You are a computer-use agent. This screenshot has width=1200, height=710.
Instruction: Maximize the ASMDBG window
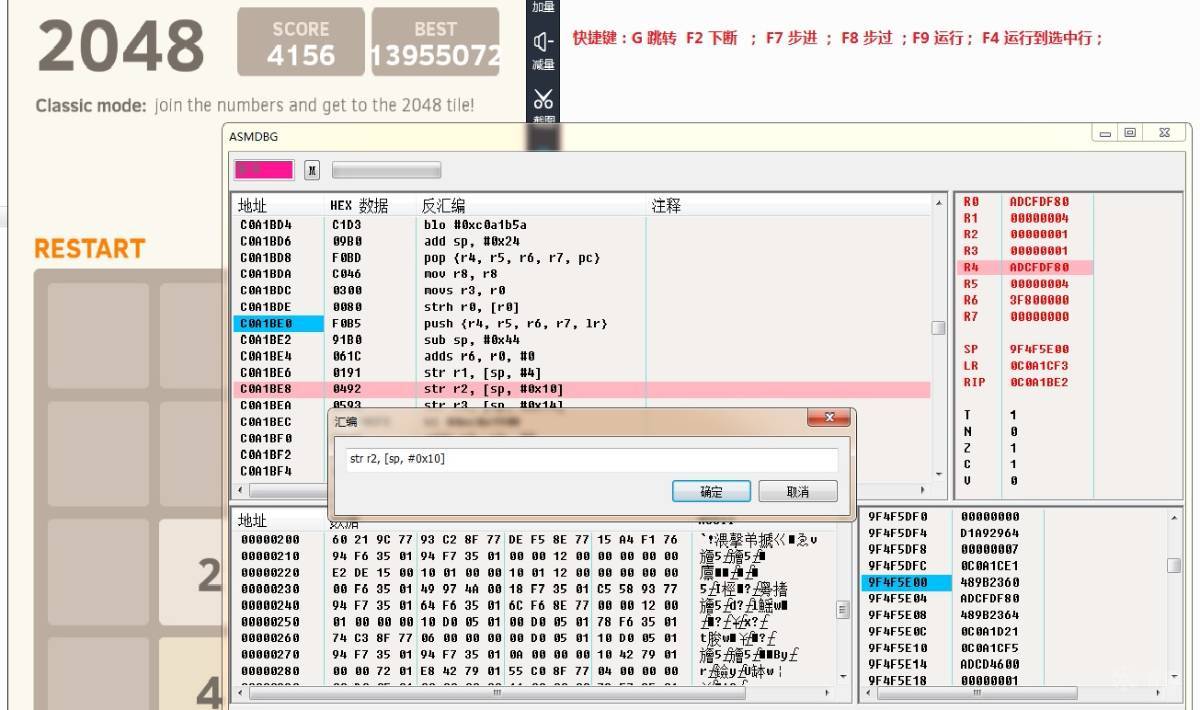click(x=1130, y=133)
